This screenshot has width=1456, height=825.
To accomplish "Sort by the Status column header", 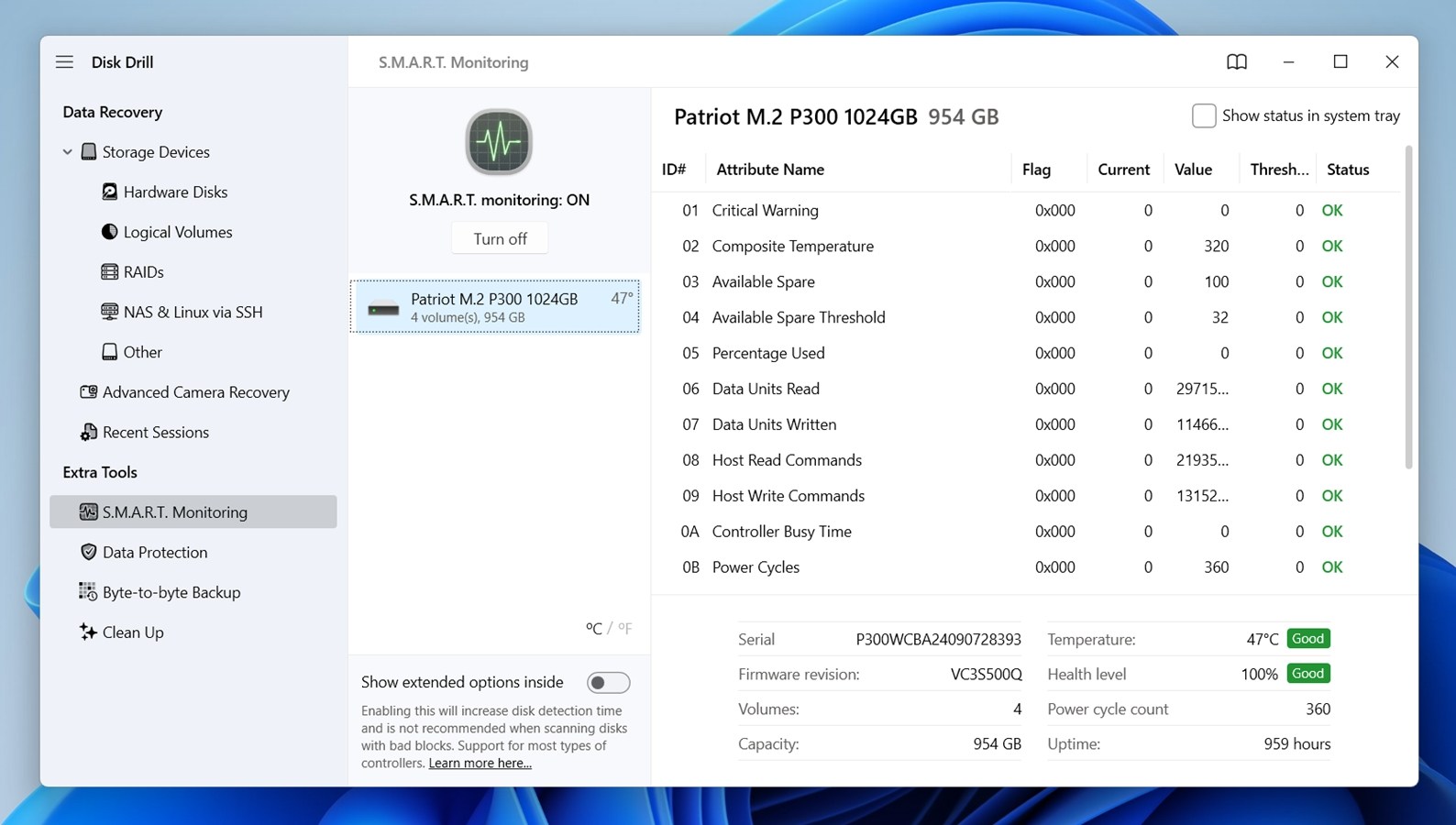I will point(1347,170).
